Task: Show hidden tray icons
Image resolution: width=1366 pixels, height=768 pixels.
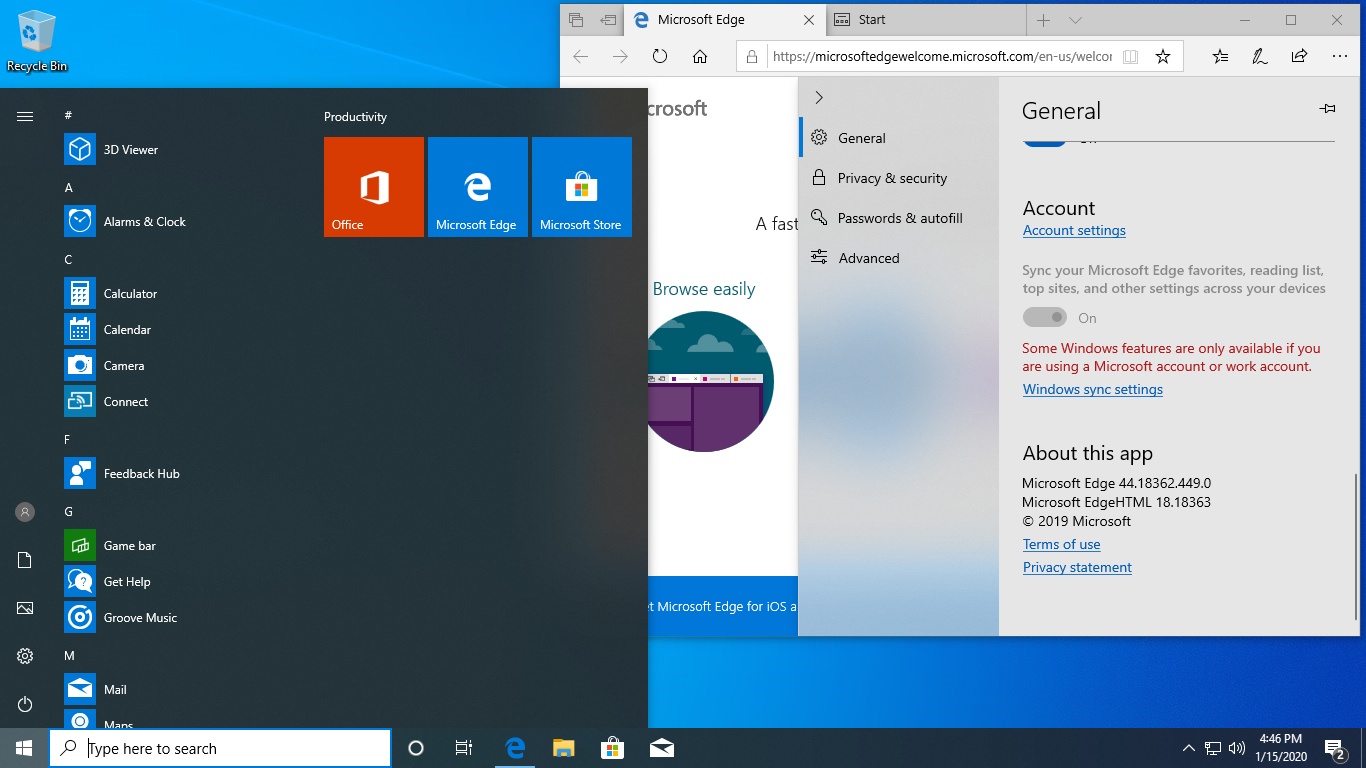Action: tap(1189, 748)
